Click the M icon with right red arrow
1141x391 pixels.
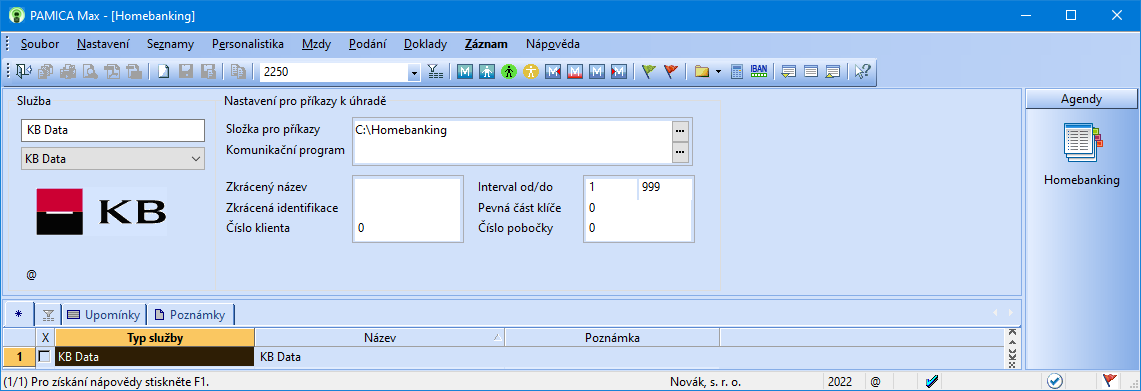click(553, 71)
